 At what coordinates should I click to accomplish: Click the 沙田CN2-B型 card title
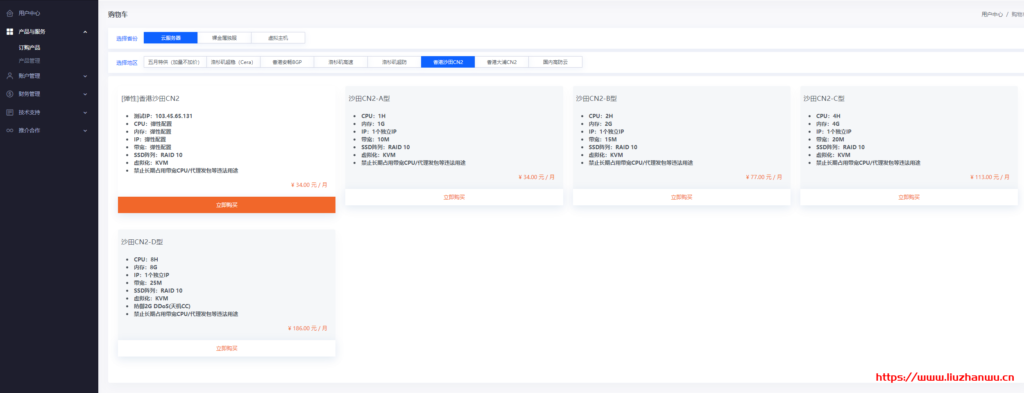(x=596, y=99)
